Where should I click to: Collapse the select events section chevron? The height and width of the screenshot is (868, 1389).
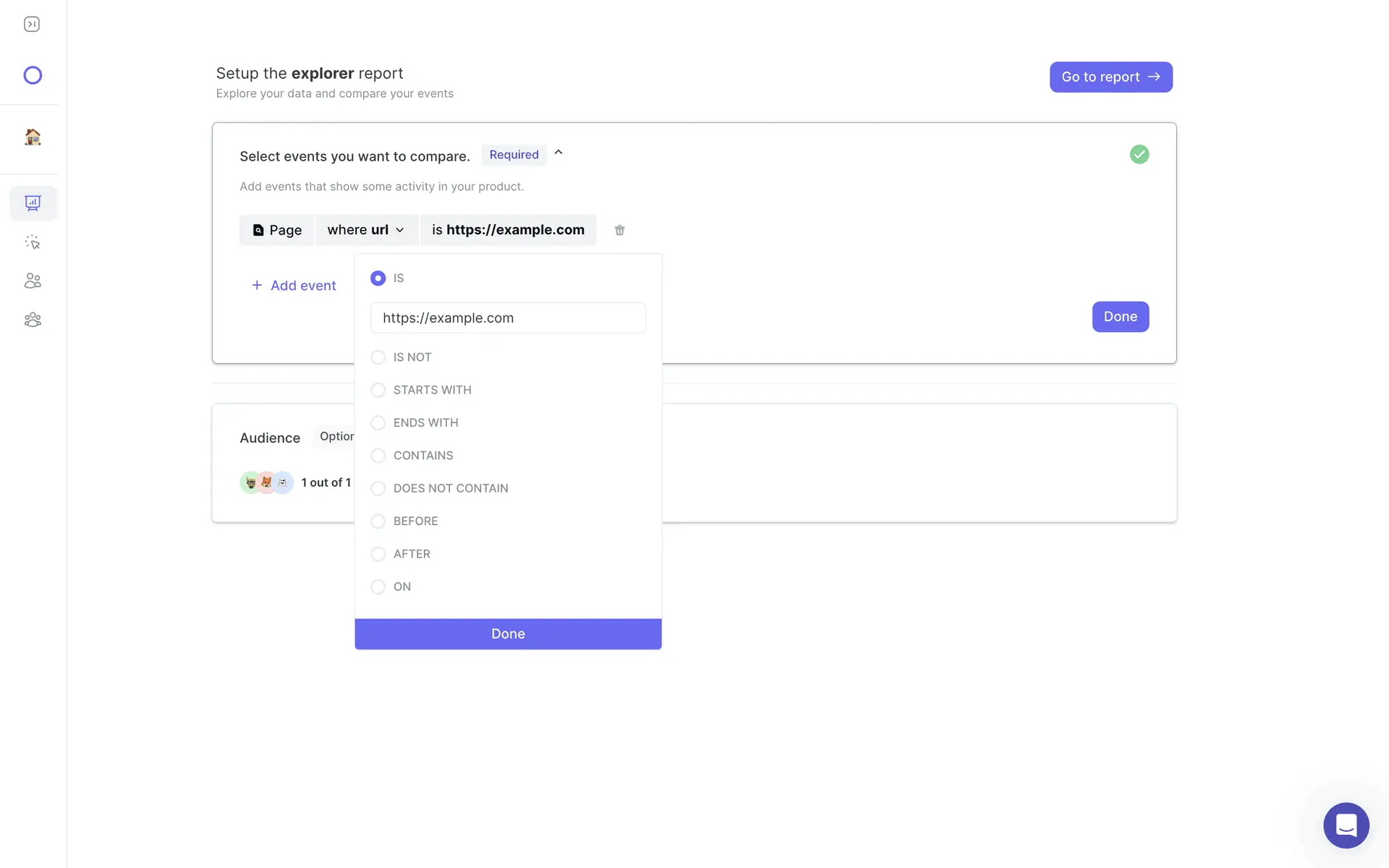click(x=558, y=153)
